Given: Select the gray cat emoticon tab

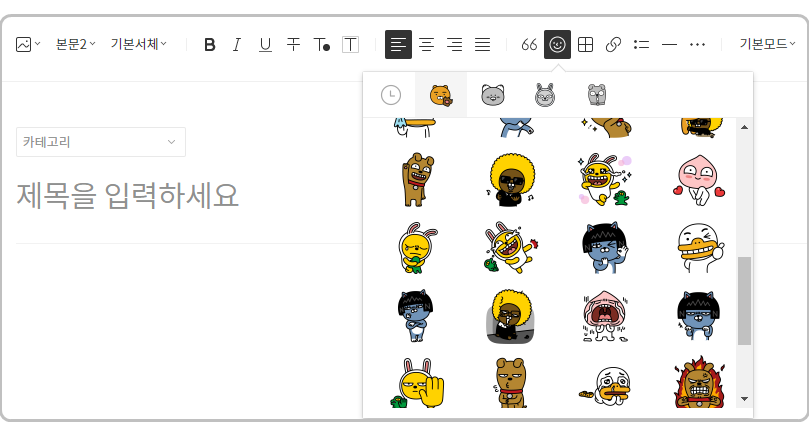Looking at the screenshot, I should 493,95.
